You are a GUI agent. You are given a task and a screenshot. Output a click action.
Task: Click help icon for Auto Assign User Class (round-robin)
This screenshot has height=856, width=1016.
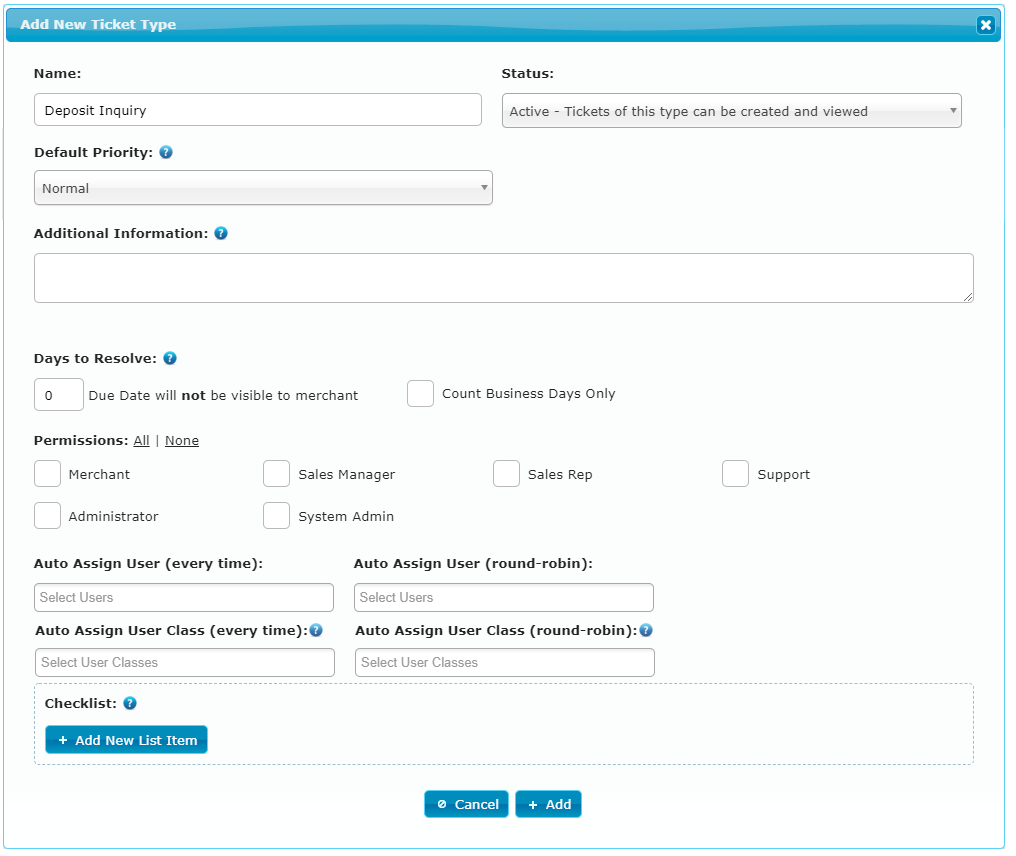click(646, 631)
